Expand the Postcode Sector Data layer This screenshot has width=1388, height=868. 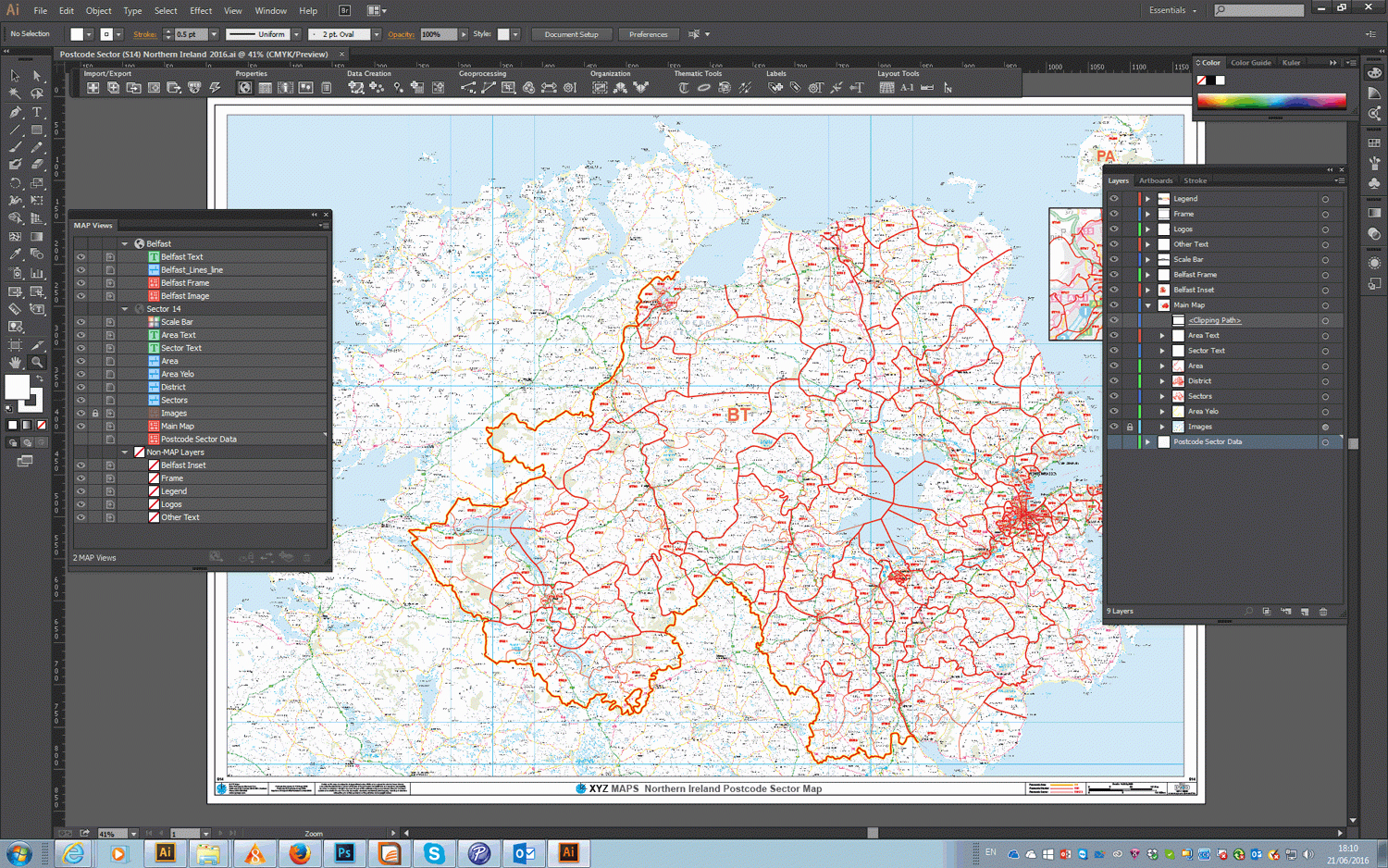click(1147, 442)
